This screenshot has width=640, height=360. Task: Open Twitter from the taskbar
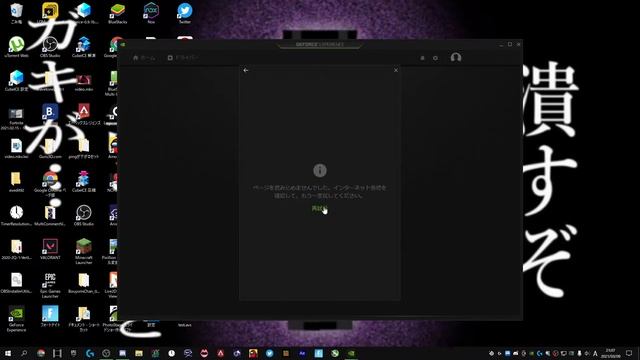point(269,353)
